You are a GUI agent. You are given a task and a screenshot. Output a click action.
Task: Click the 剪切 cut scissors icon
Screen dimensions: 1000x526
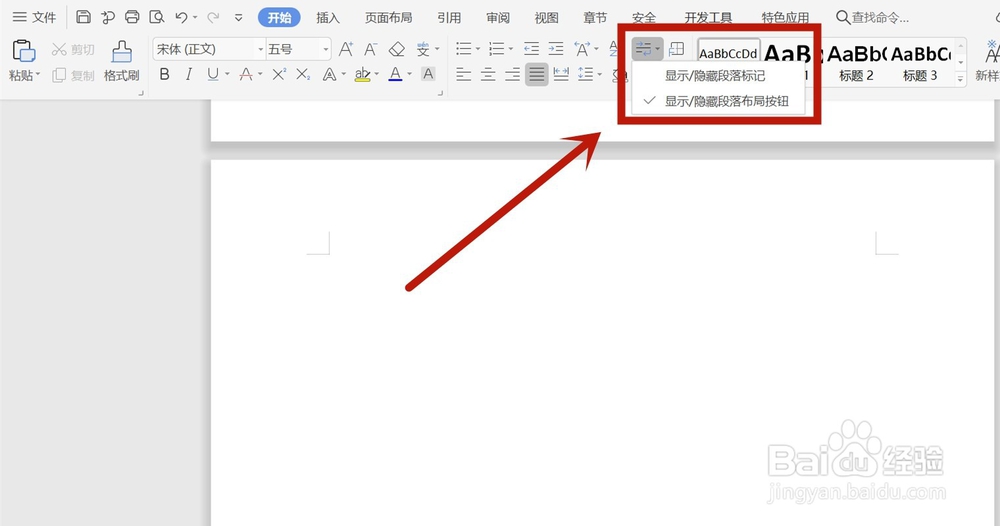(x=59, y=49)
